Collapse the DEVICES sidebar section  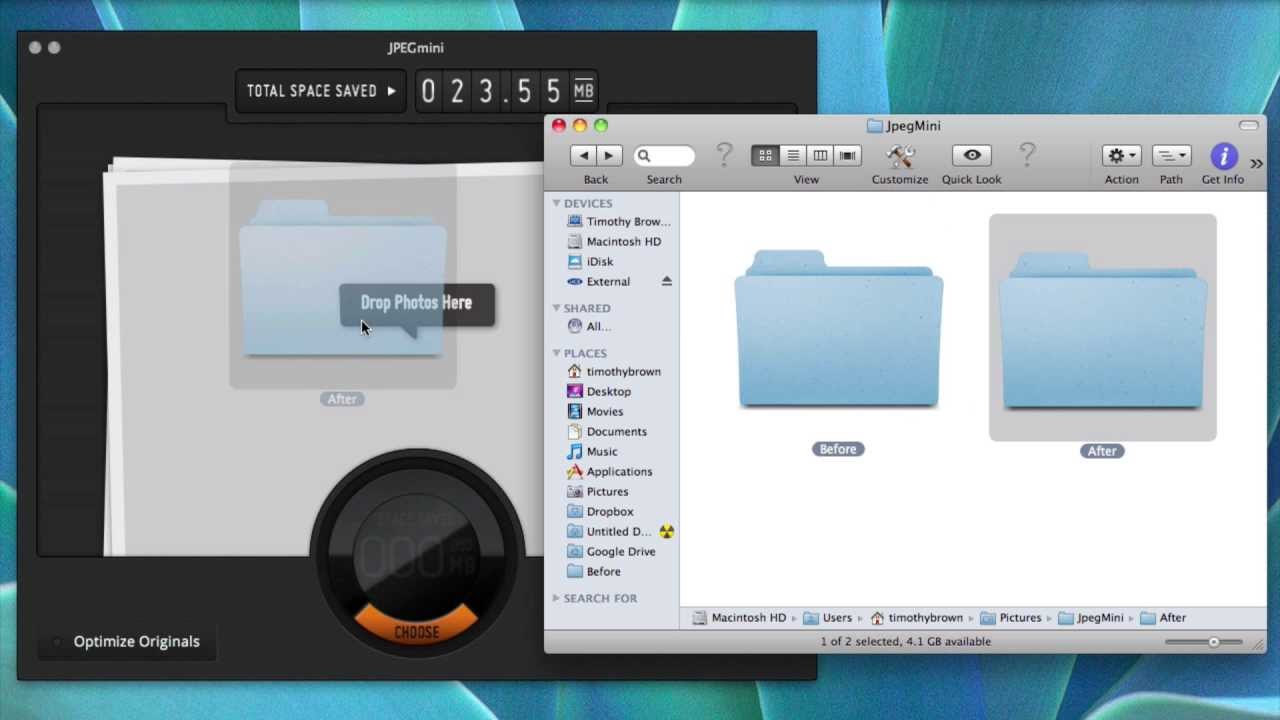point(556,203)
